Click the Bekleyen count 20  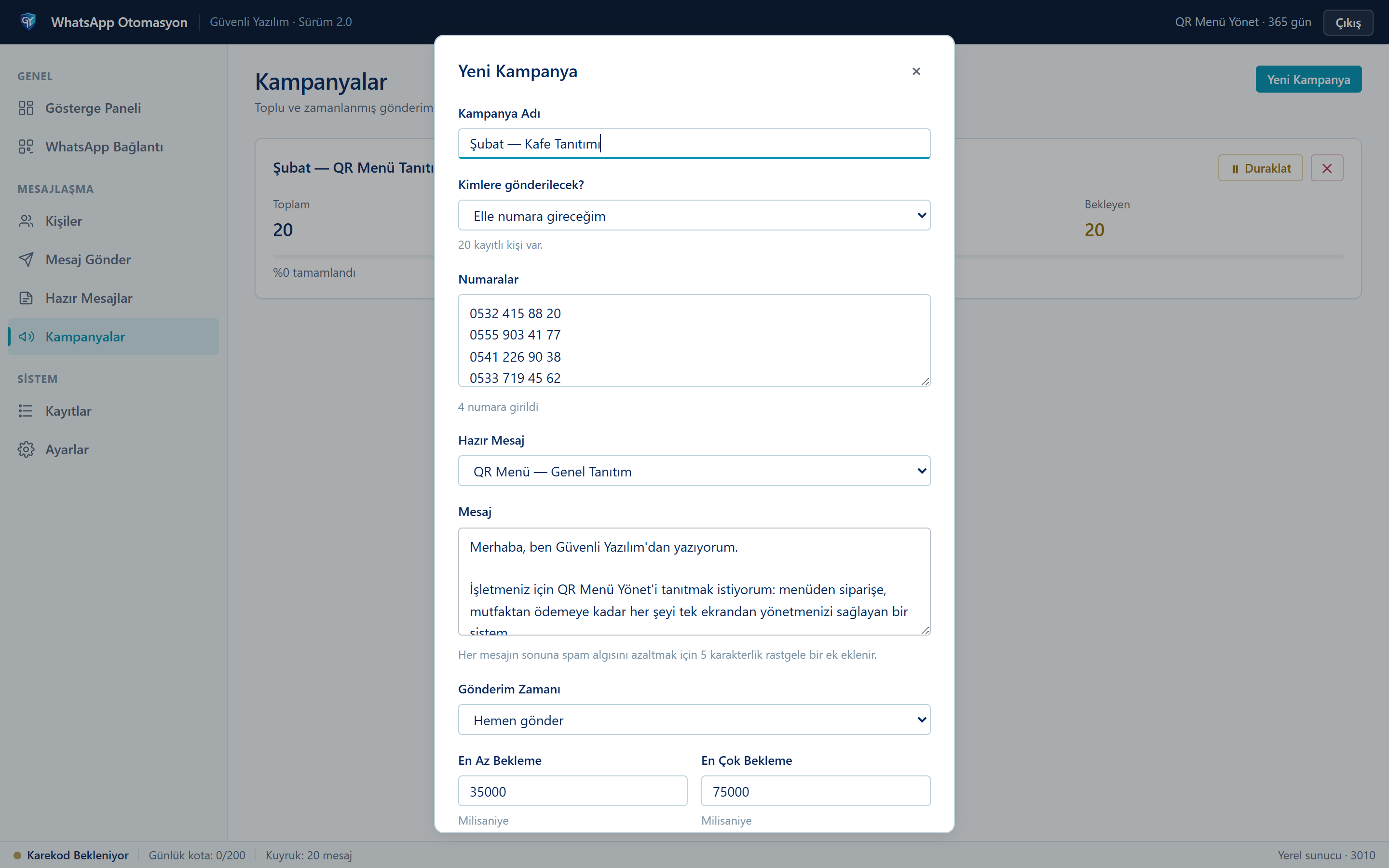pos(1094,230)
